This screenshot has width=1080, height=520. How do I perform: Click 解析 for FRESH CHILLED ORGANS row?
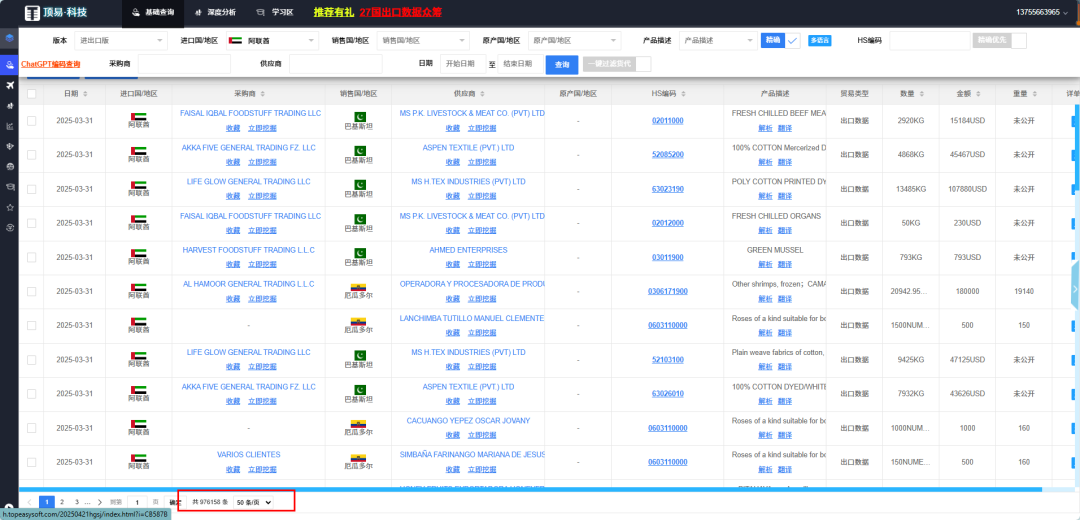point(765,230)
